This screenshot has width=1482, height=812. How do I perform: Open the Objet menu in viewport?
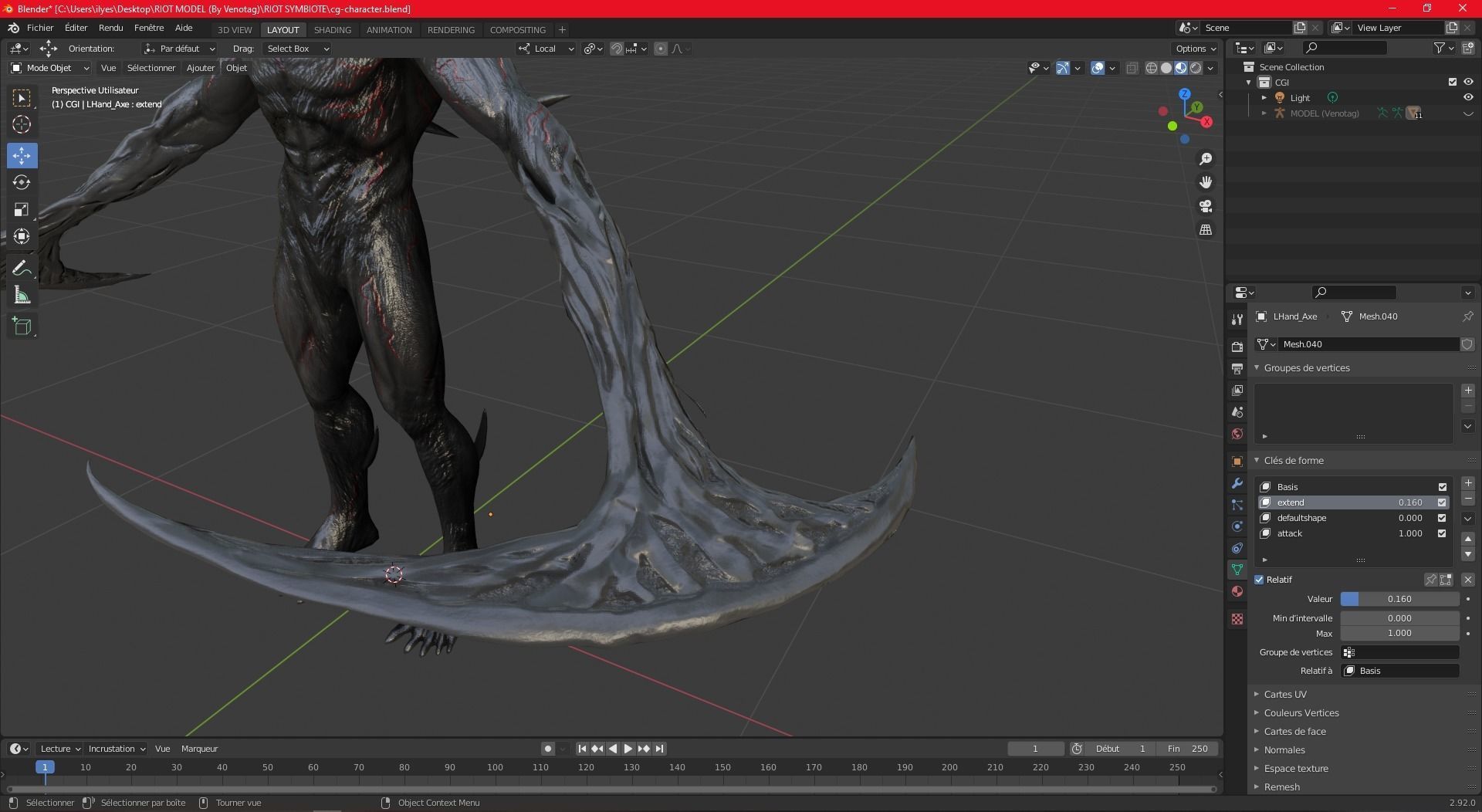click(236, 68)
